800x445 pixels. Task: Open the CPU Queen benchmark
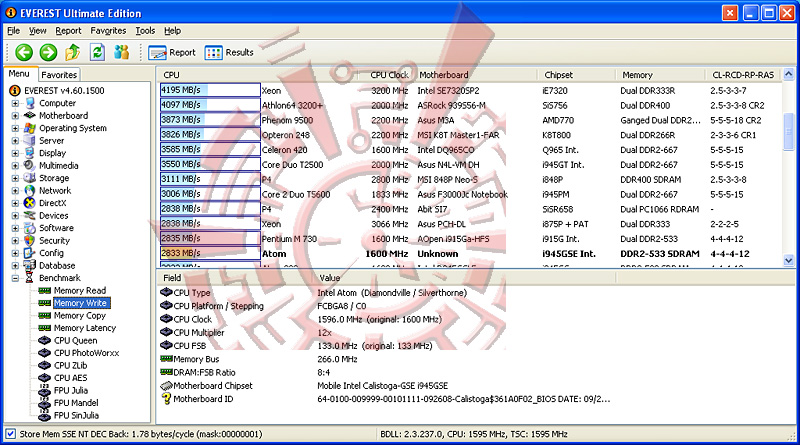click(x=76, y=340)
